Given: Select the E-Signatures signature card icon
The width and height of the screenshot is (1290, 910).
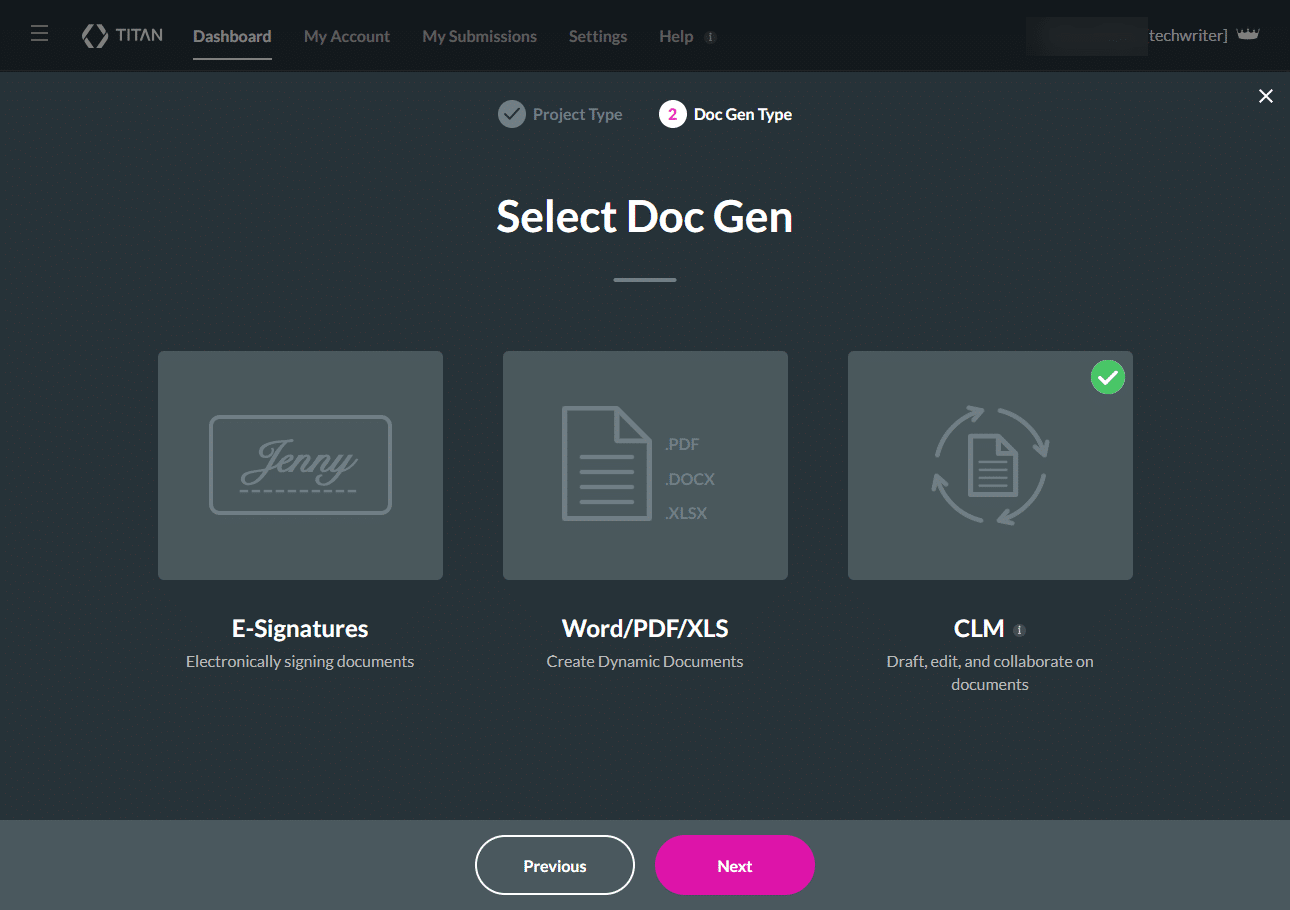Looking at the screenshot, I should click(x=300, y=465).
